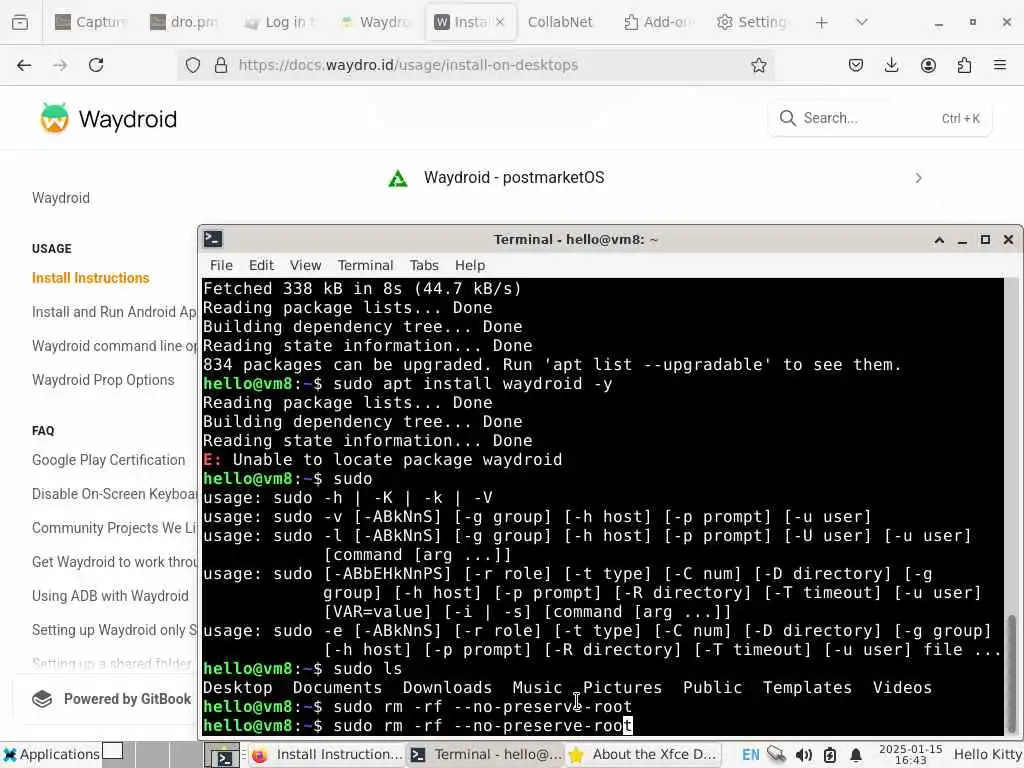Open the terminal Tabs menu
Screen dimensions: 1024x768
[x=424, y=265]
